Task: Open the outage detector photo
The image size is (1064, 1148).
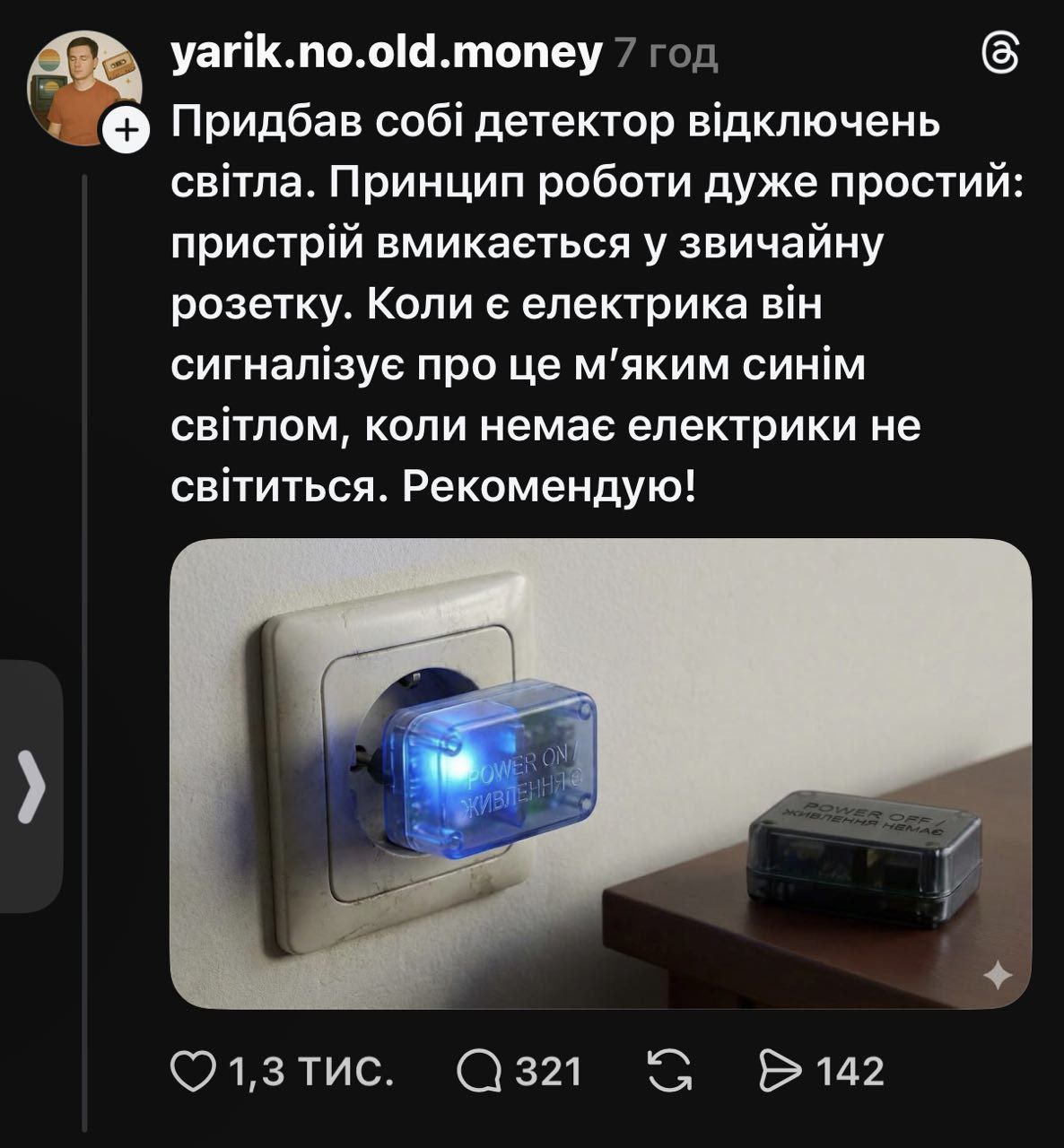Action: point(600,772)
